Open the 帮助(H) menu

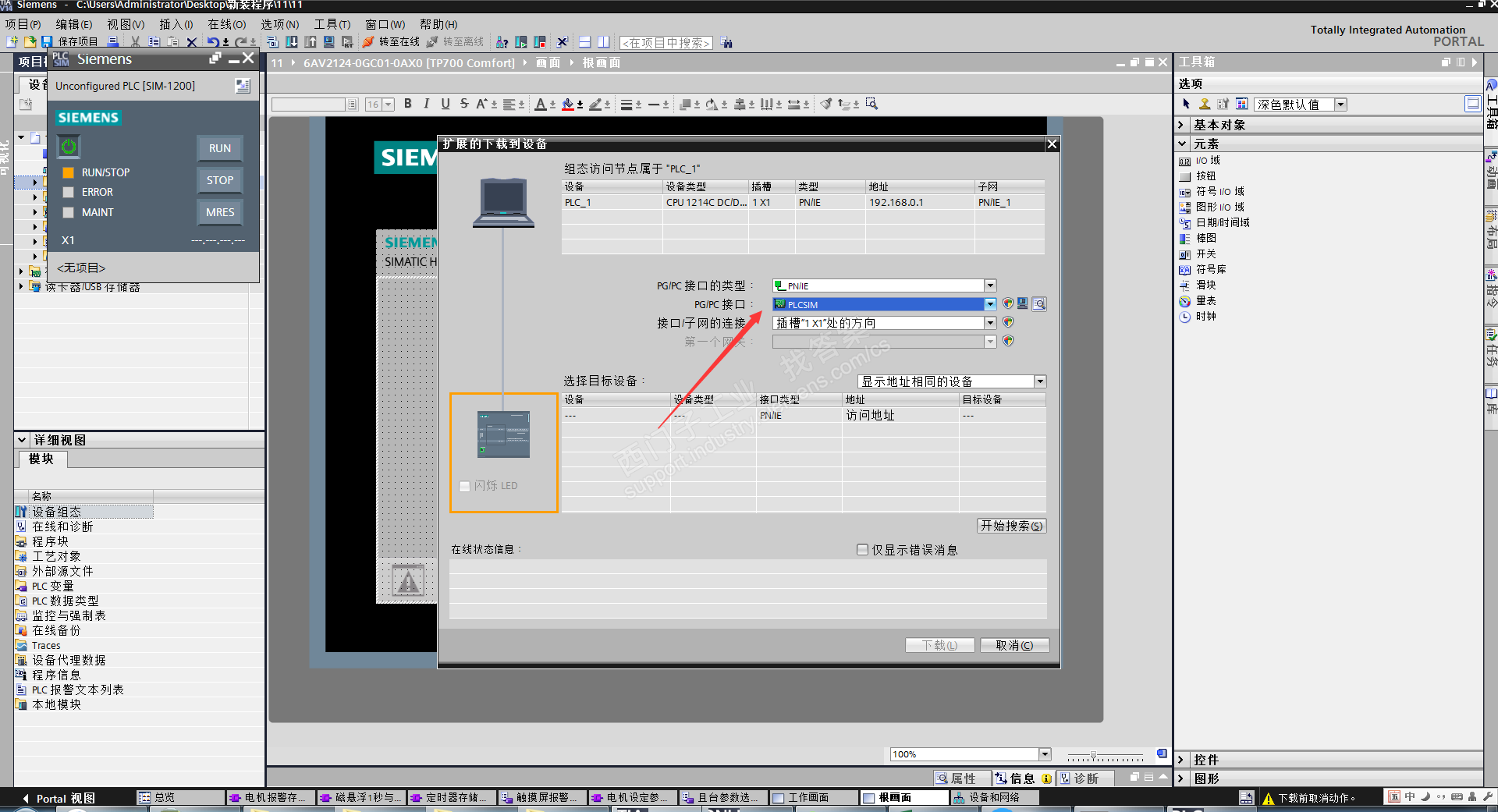point(438,24)
